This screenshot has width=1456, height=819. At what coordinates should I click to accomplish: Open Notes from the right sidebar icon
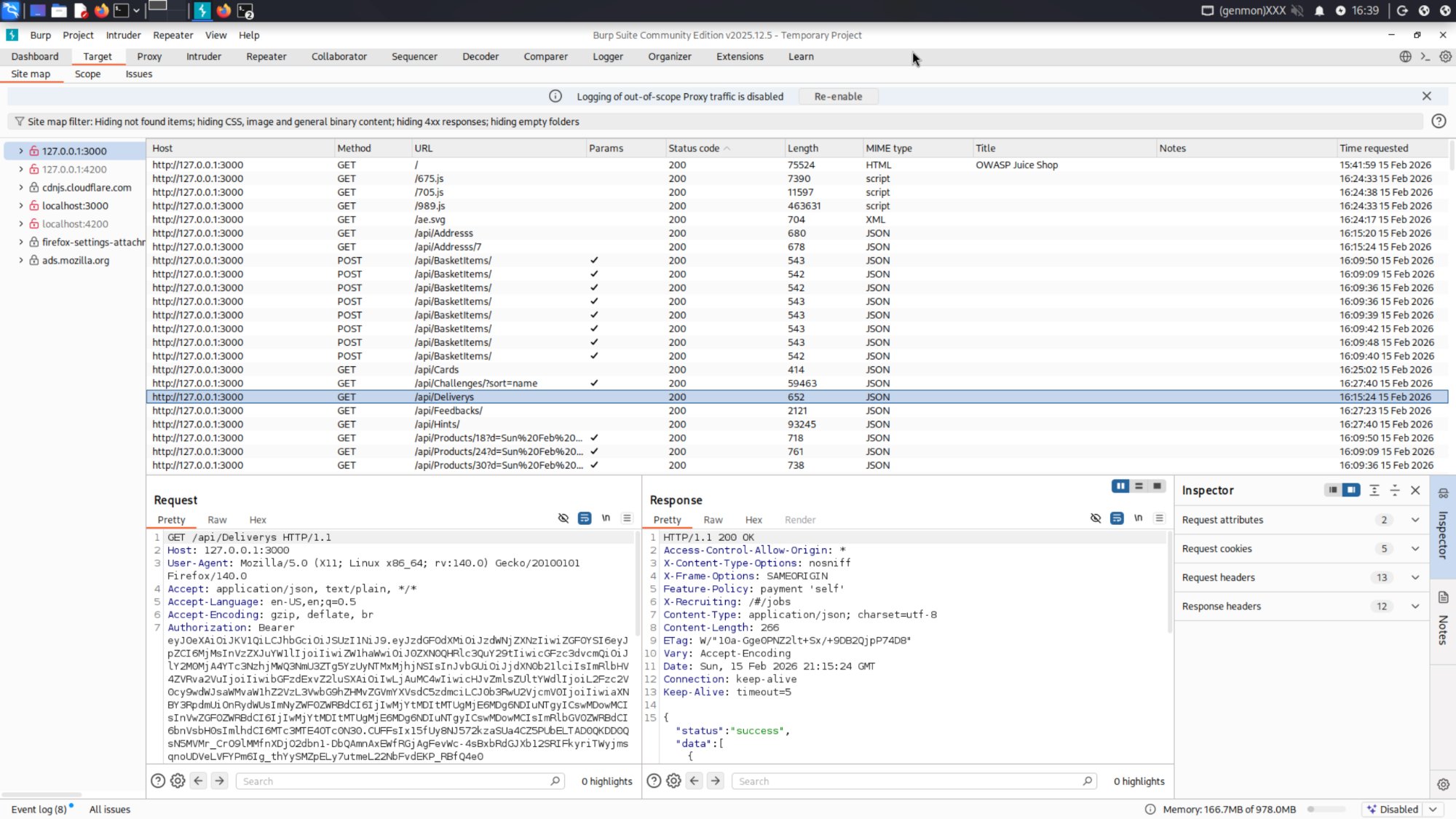[1443, 598]
